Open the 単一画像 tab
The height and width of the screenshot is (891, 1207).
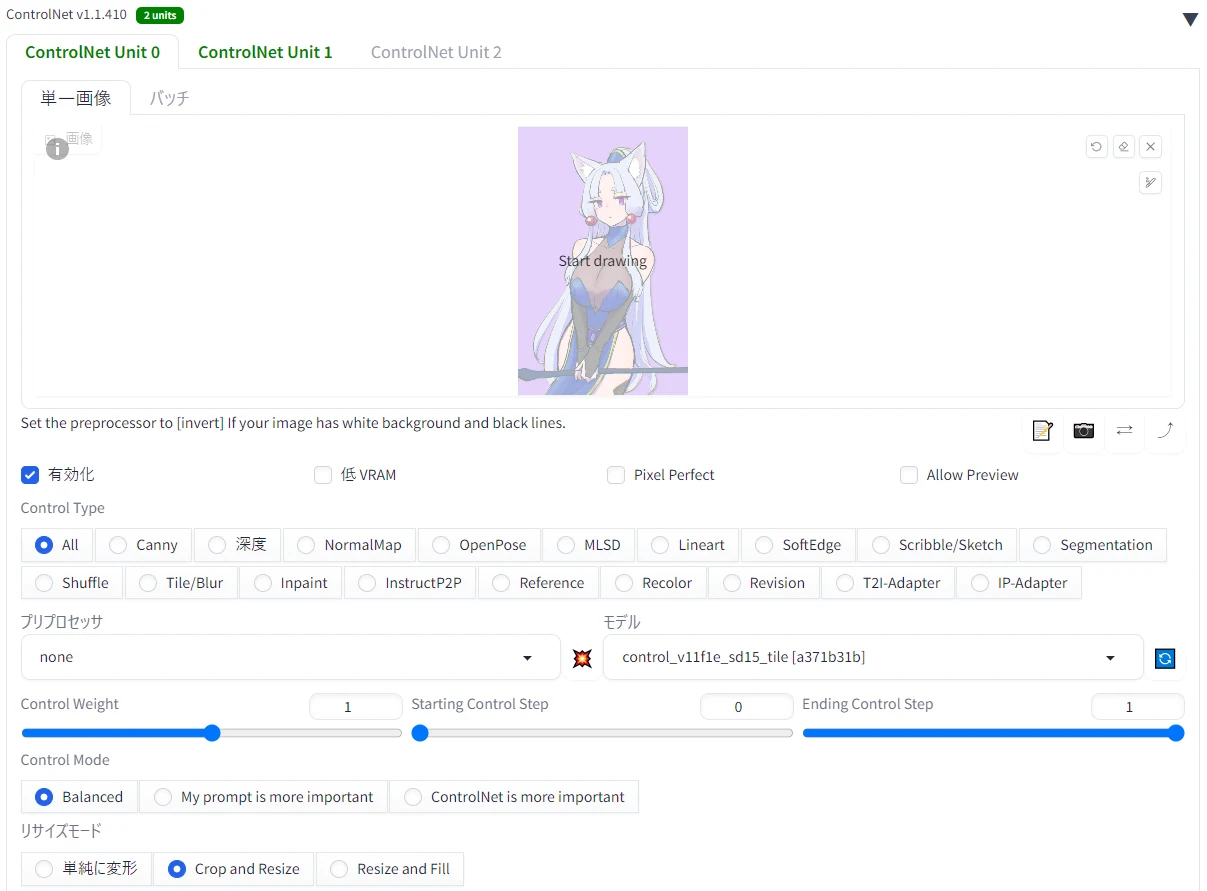point(76,98)
